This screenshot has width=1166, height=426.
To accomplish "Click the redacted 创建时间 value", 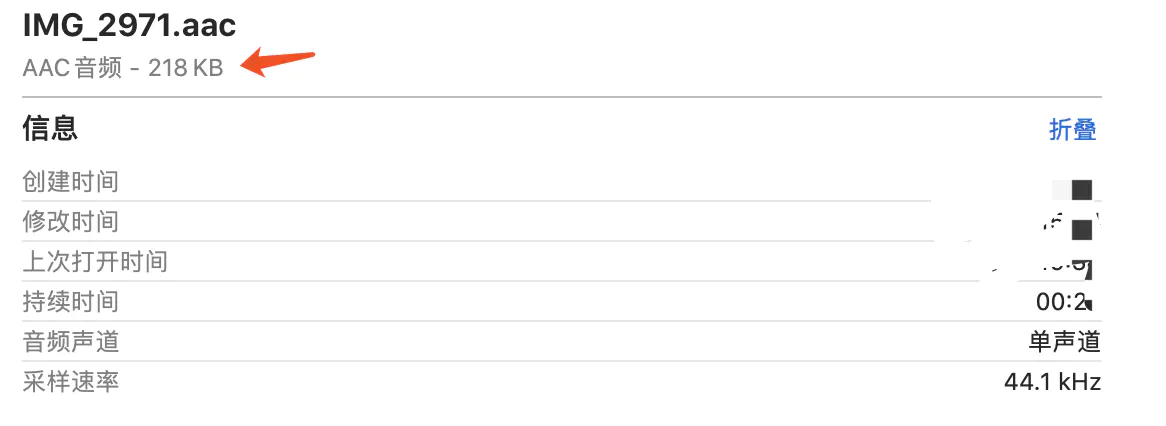I will (x=1075, y=189).
